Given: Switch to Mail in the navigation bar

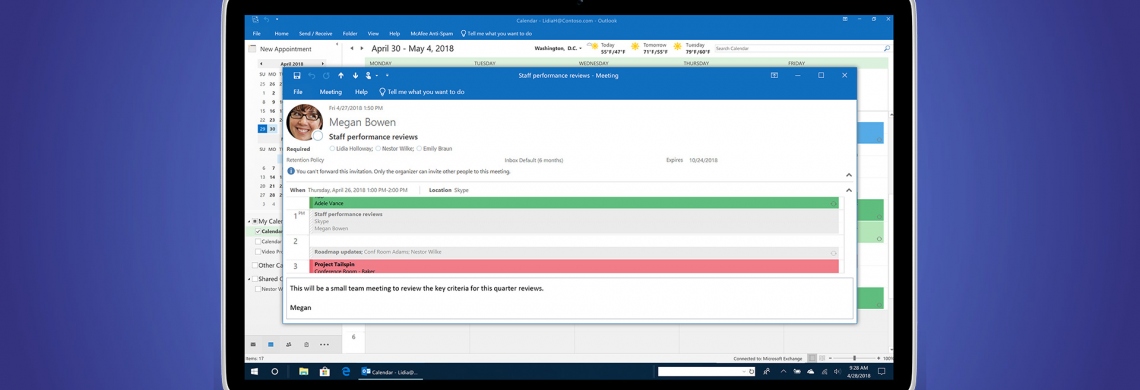Looking at the screenshot, I should [x=253, y=344].
